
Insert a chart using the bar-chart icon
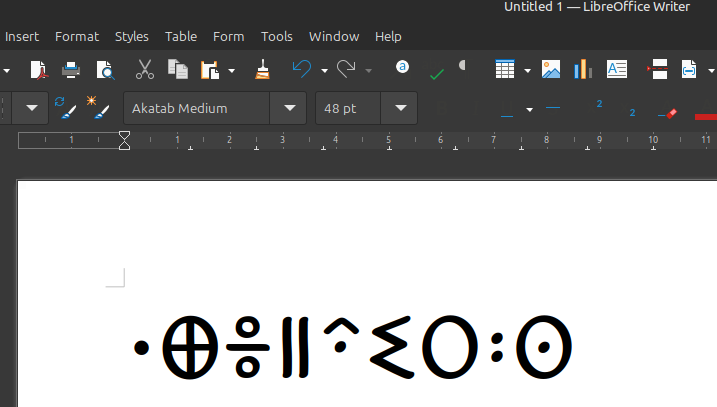[x=583, y=70]
